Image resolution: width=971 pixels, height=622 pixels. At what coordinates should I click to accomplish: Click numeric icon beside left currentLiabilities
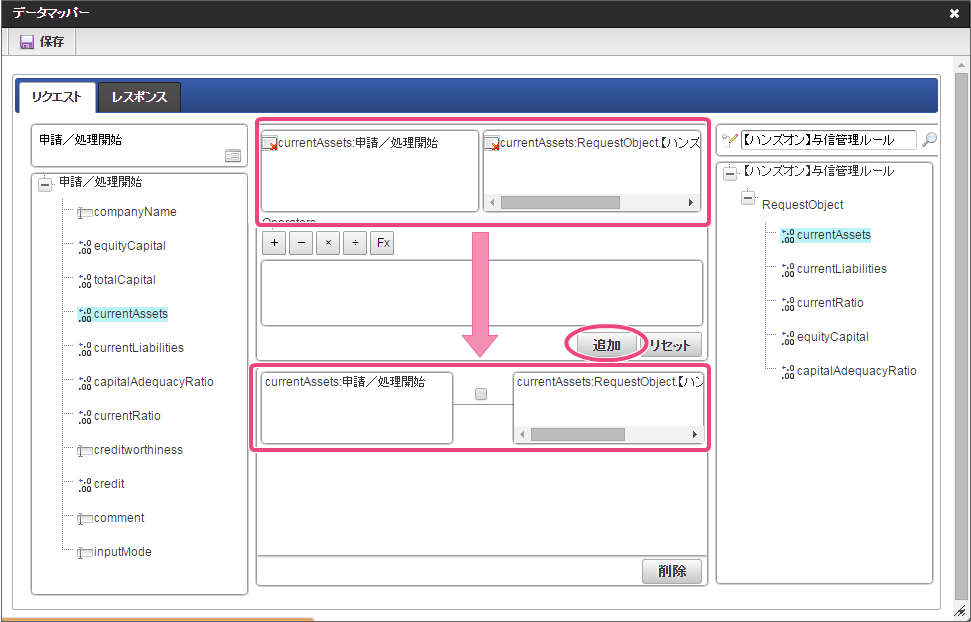pos(85,349)
